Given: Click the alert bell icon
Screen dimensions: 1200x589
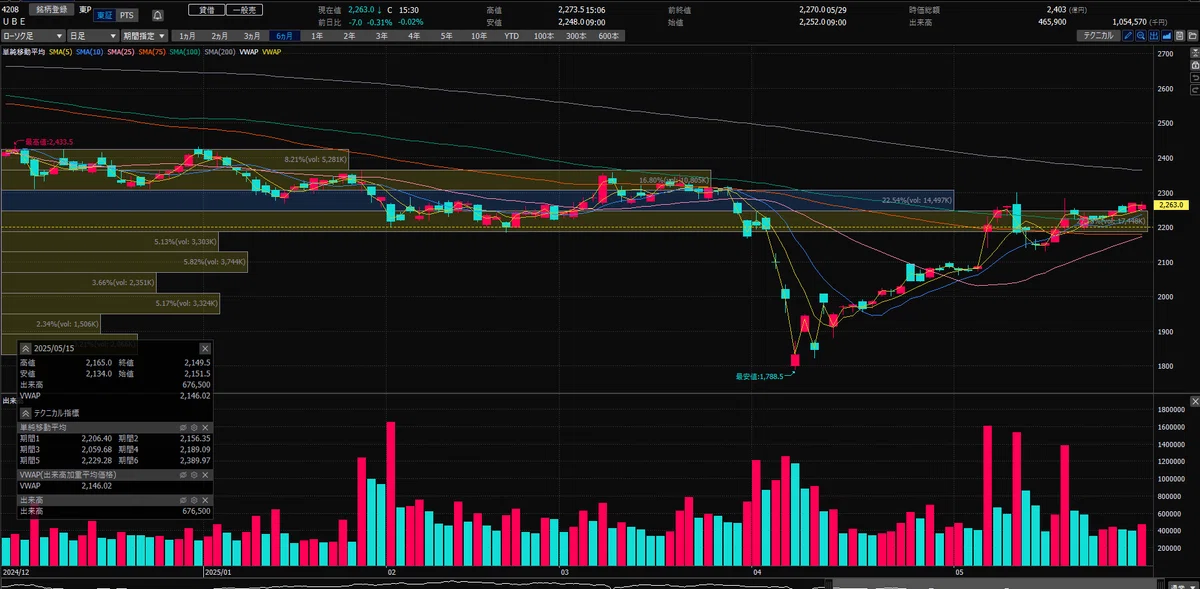Looking at the screenshot, I should coord(159,15).
